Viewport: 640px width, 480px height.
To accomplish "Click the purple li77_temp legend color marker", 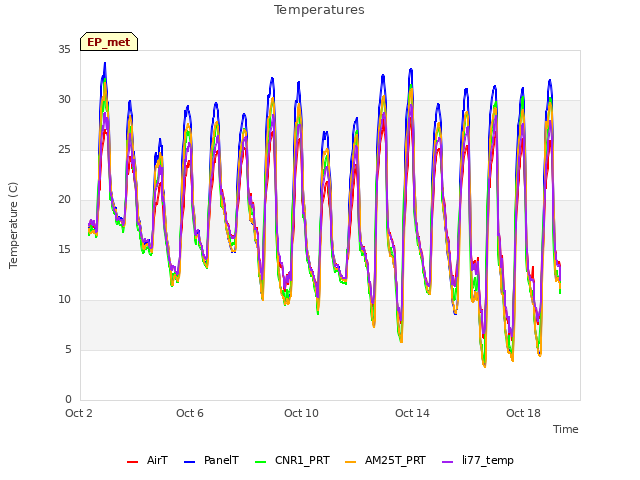I will click(x=447, y=462).
